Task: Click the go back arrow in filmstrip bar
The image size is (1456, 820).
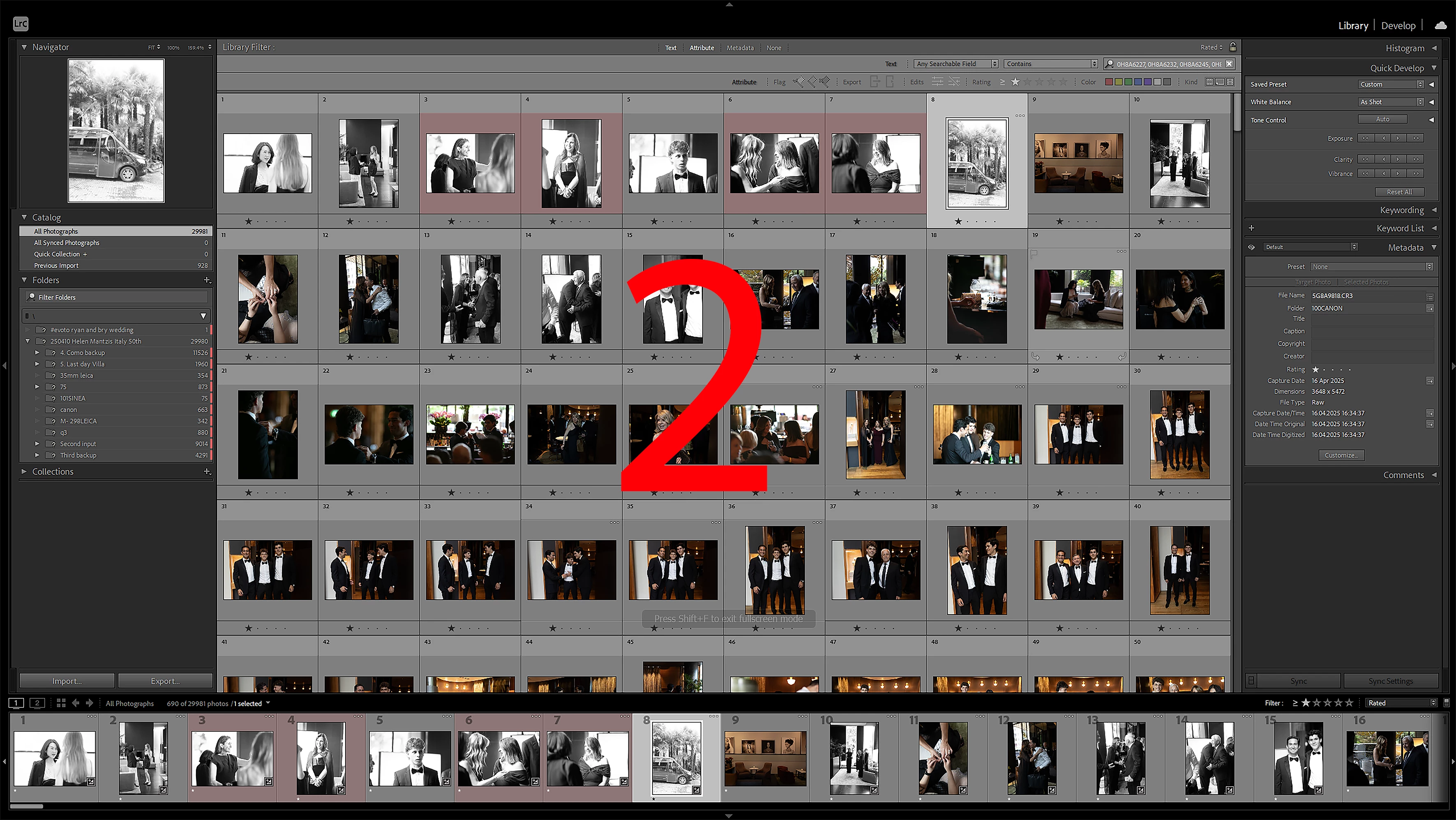Action: tap(76, 703)
